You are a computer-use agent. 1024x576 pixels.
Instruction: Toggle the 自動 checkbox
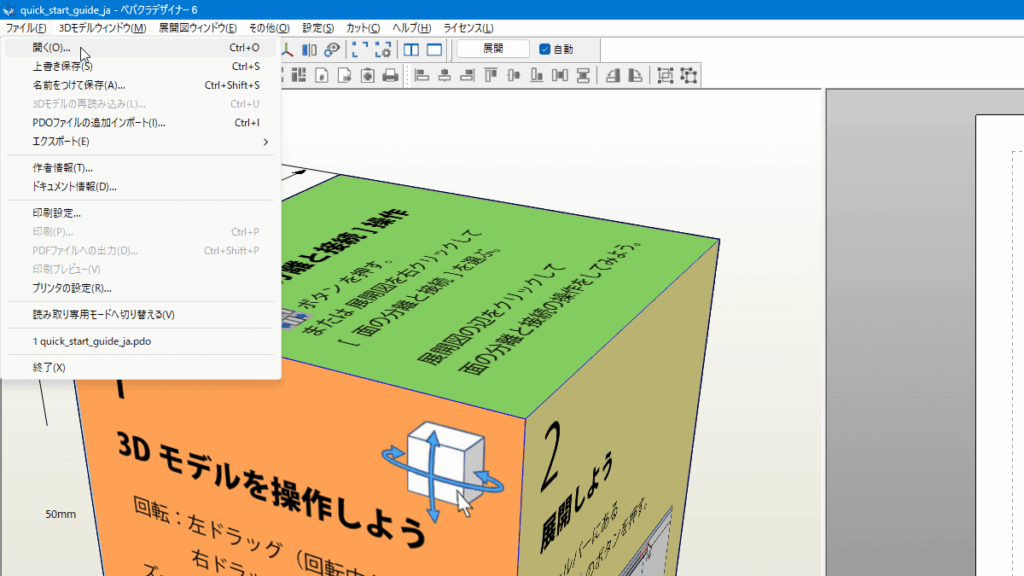click(545, 49)
